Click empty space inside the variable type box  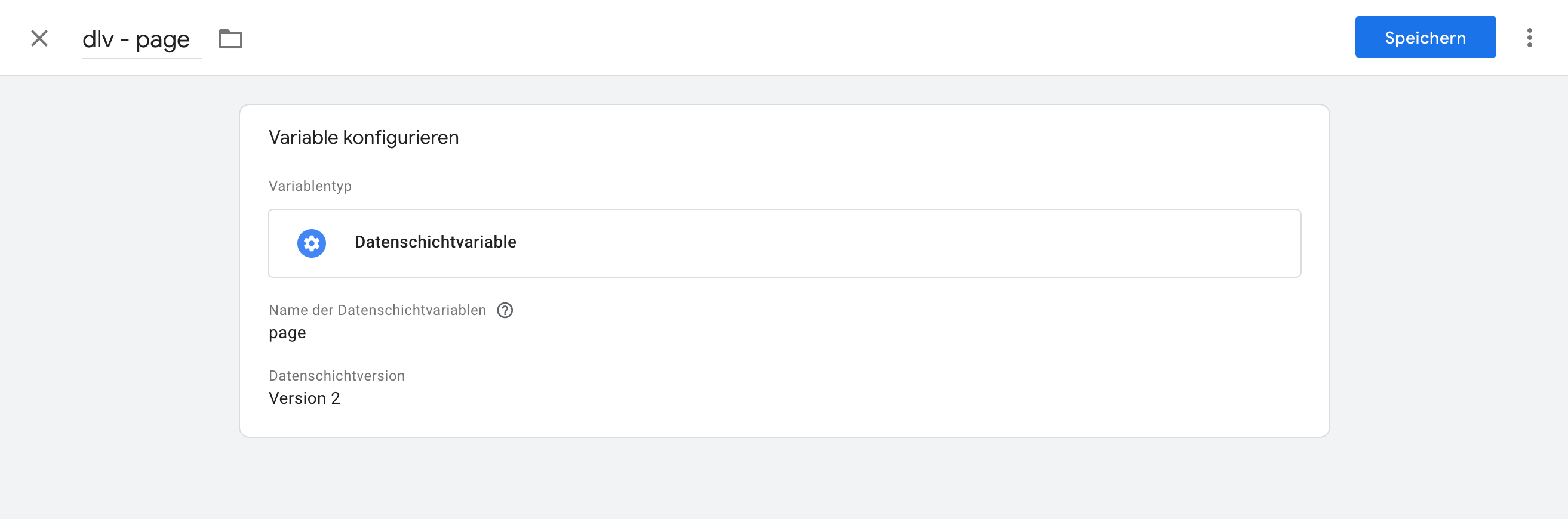[913, 243]
